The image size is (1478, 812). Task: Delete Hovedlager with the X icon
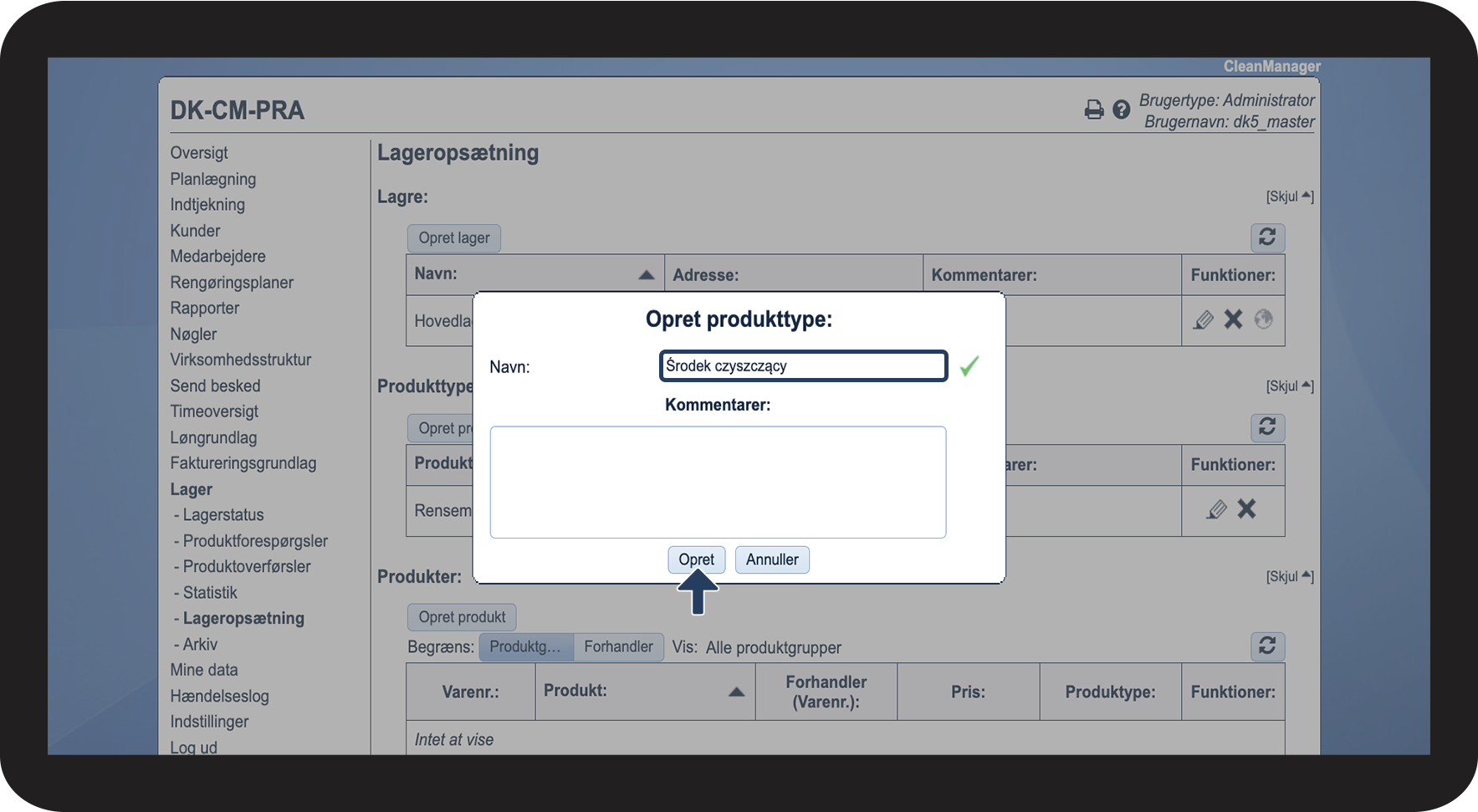pyautogui.click(x=1233, y=319)
